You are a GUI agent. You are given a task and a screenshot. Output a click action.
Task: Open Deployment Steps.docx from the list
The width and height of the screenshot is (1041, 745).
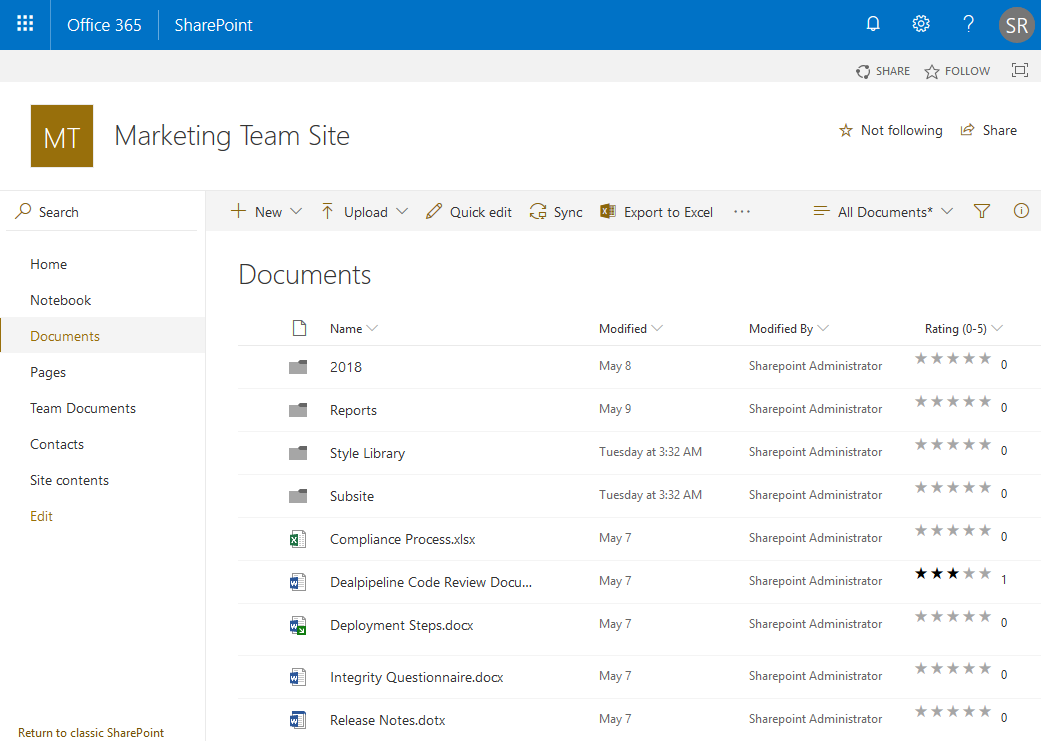pos(401,624)
